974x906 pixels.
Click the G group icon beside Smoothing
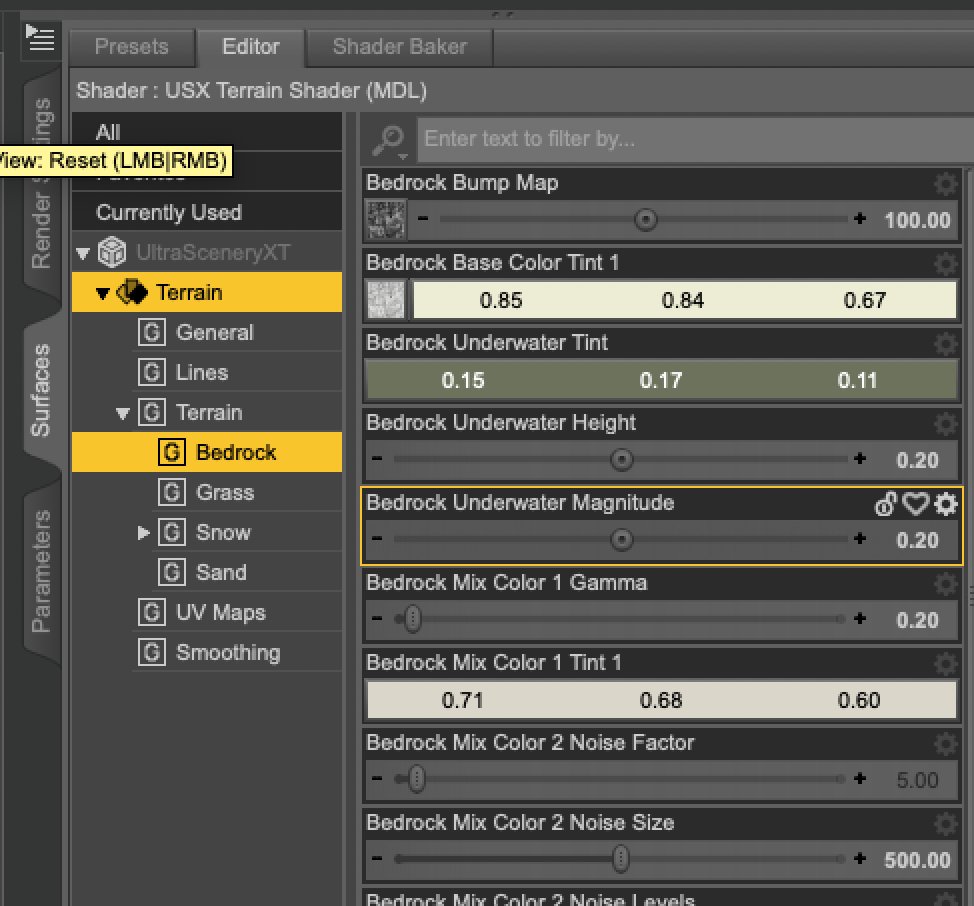(152, 653)
